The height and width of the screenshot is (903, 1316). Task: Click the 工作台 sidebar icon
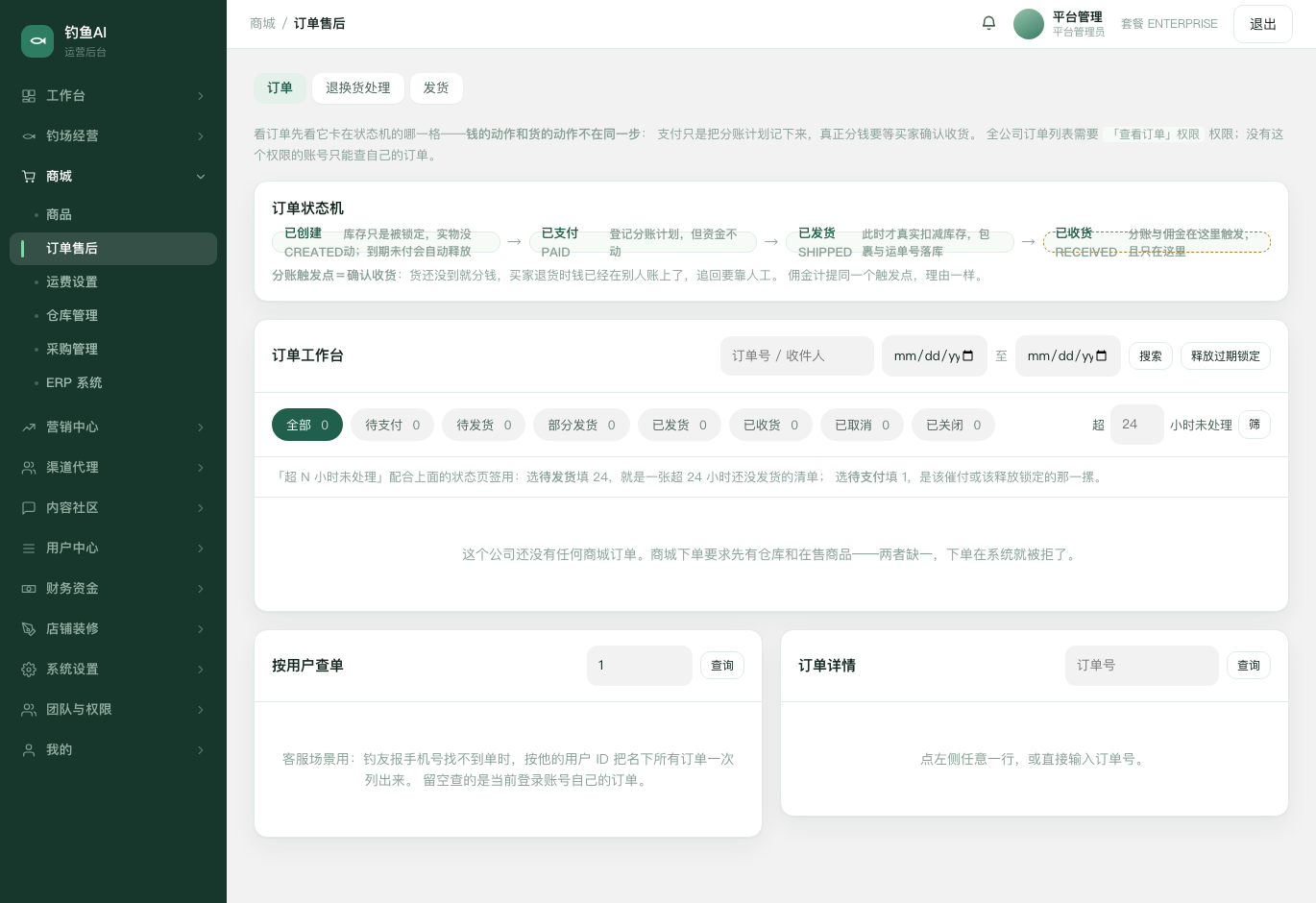click(x=29, y=96)
